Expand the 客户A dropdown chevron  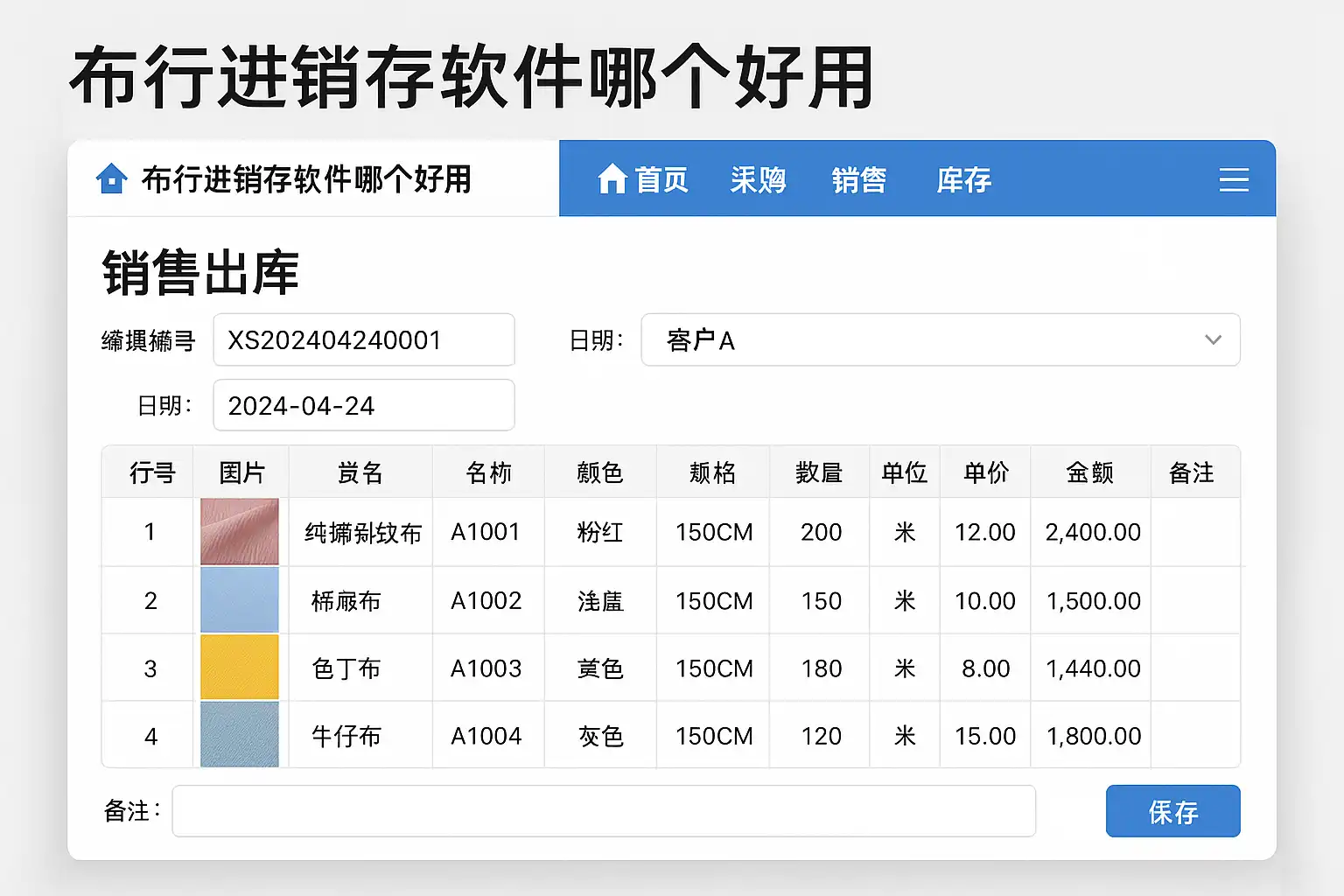click(1212, 339)
